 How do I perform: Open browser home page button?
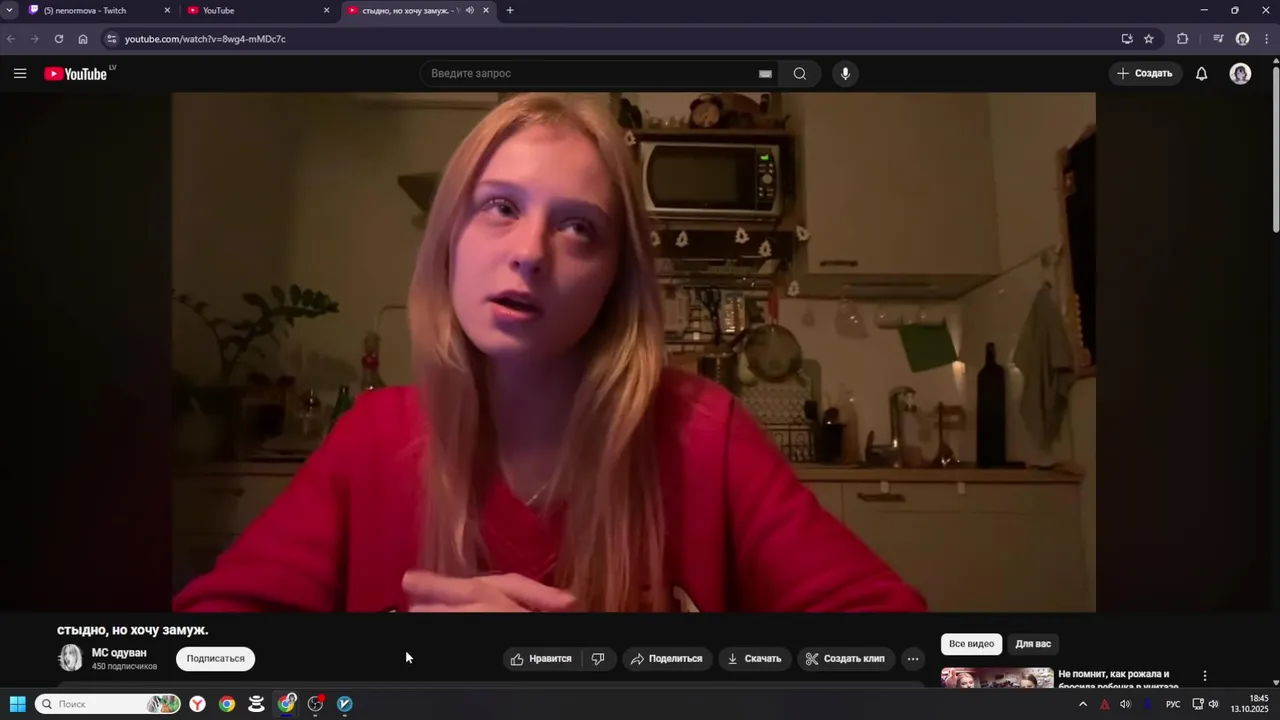[83, 39]
